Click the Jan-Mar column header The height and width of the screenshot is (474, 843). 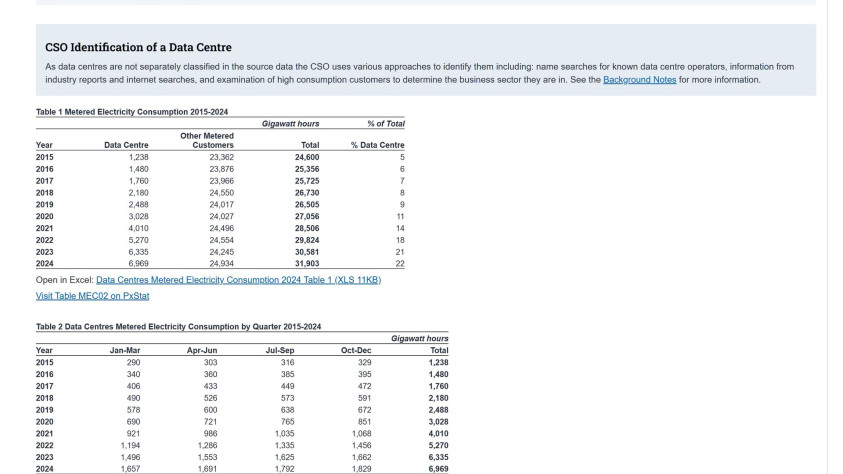coord(124,351)
